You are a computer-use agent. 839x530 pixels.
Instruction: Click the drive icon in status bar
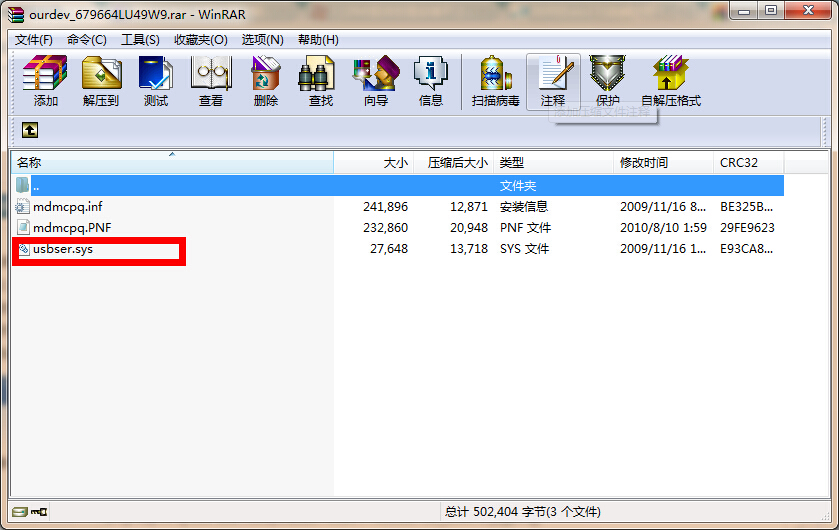tap(20, 512)
